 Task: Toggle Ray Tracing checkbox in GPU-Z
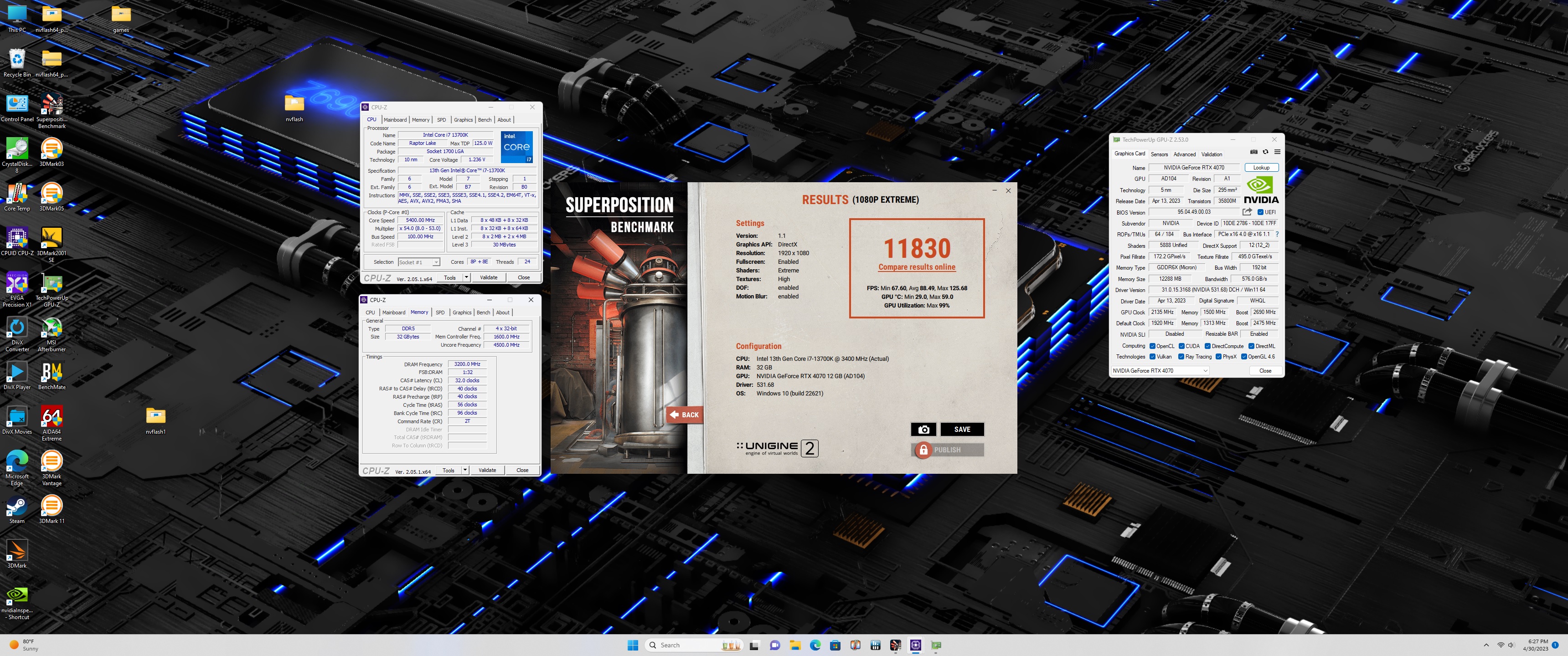1181,357
